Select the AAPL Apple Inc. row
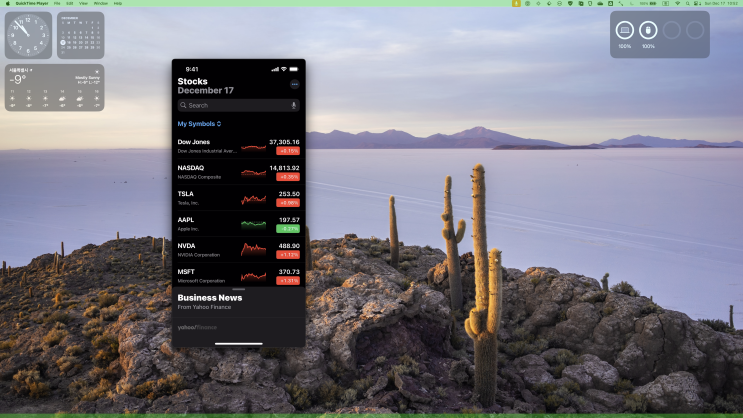This screenshot has height=418, width=743. pyautogui.click(x=238, y=224)
